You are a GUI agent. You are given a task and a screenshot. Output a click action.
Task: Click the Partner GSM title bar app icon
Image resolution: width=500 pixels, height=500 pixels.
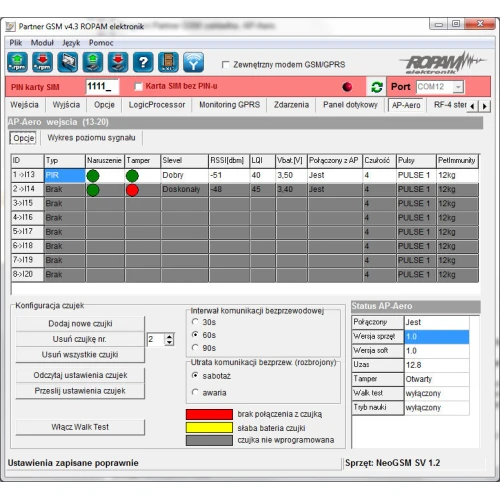[11, 27]
